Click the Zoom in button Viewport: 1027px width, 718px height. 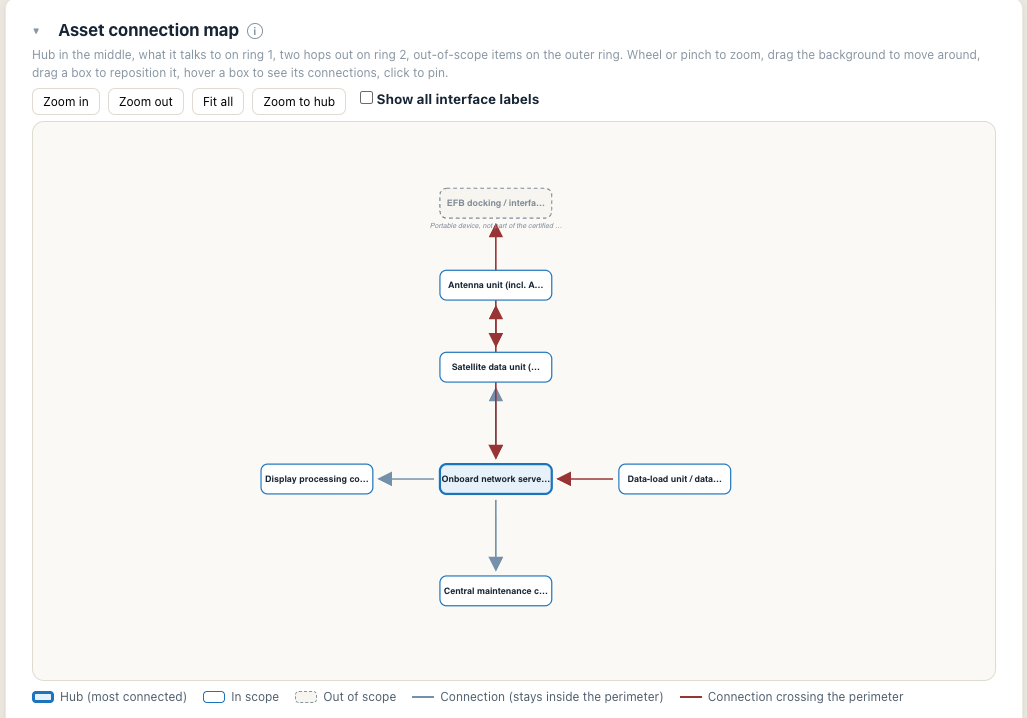(x=65, y=102)
